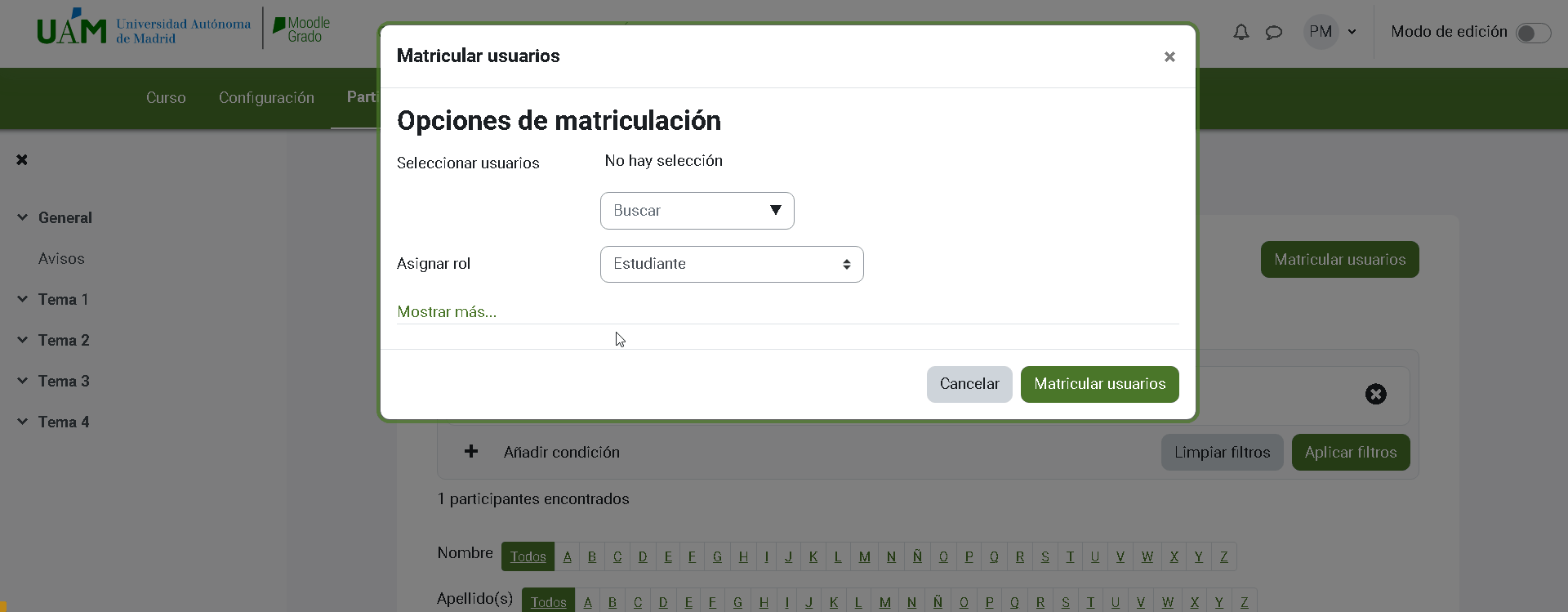Screen dimensions: 1568x612
Task: Open Asignar rol Estudiante dropdown
Action: tap(732, 264)
